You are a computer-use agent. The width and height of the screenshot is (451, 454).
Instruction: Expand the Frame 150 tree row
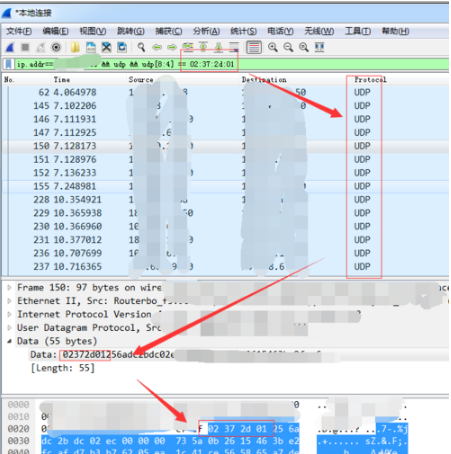coord(9,287)
